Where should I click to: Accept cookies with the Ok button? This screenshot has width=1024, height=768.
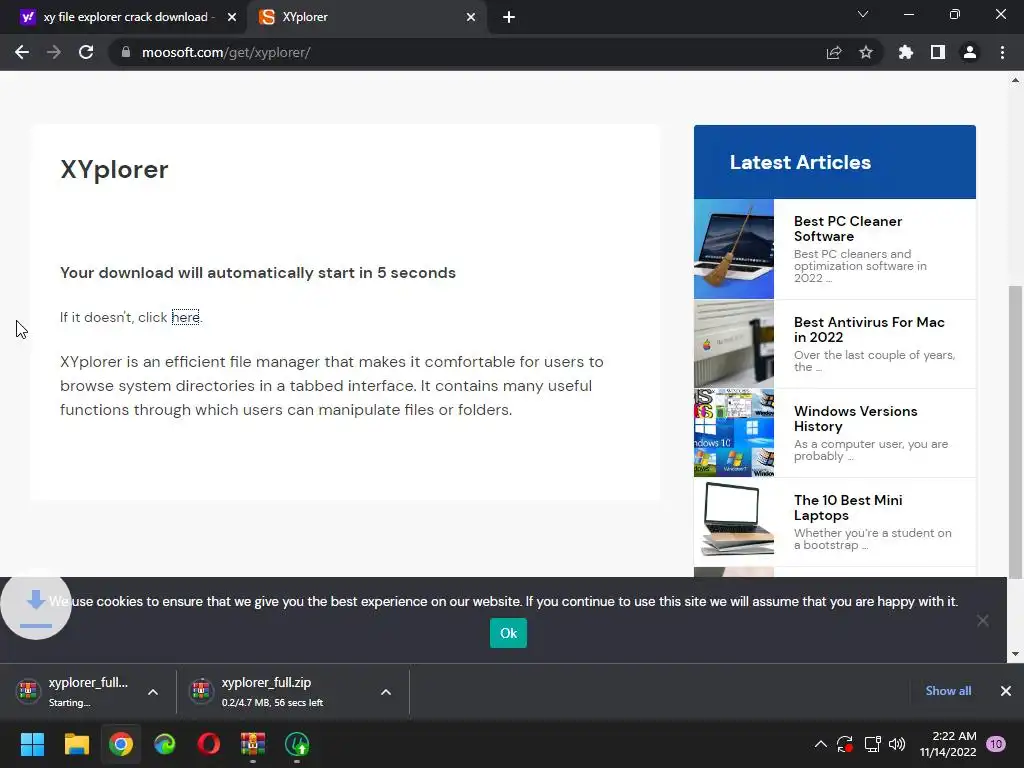[508, 633]
